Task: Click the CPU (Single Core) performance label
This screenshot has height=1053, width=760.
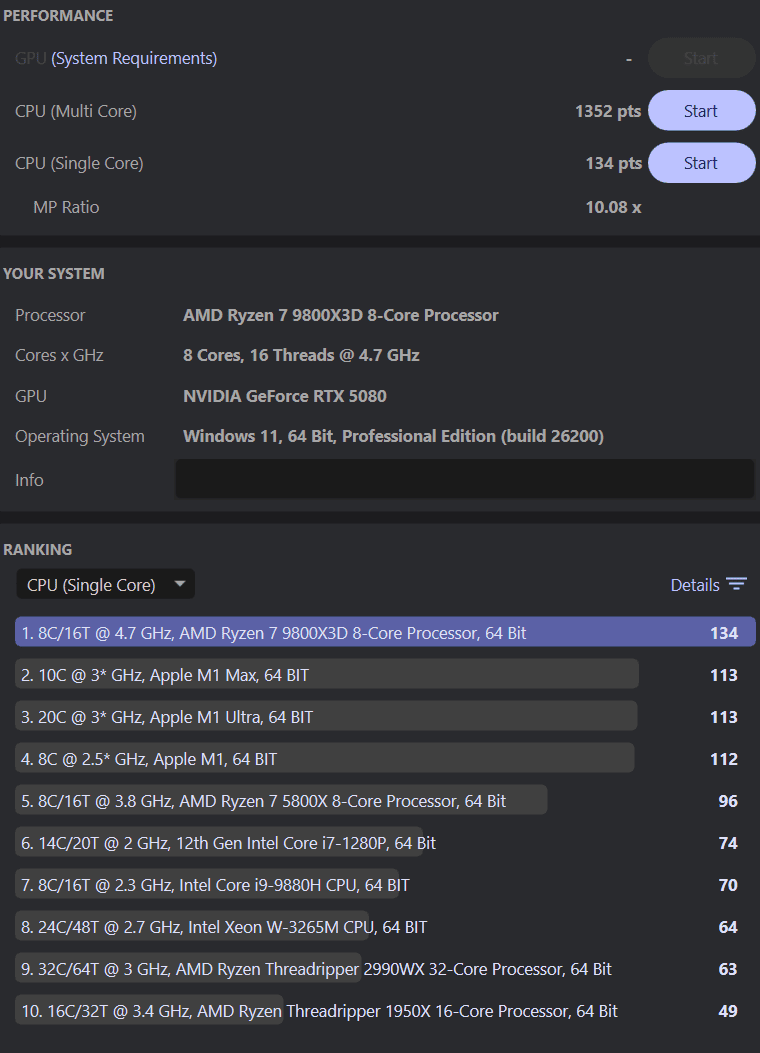Action: [79, 163]
